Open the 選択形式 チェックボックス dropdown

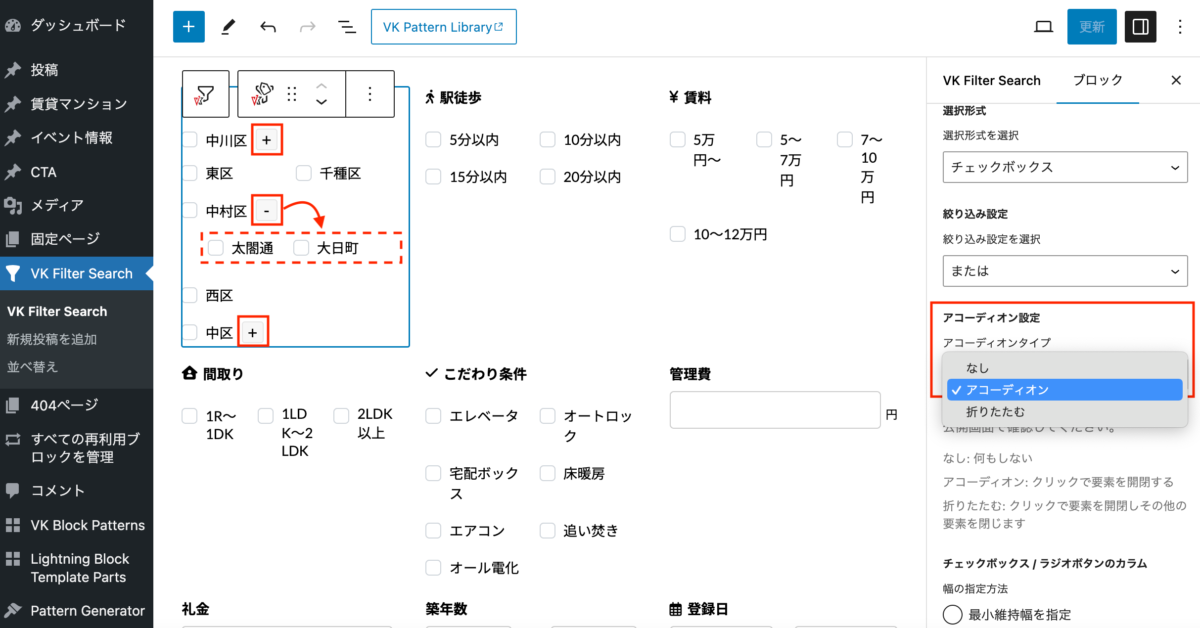click(x=1065, y=167)
